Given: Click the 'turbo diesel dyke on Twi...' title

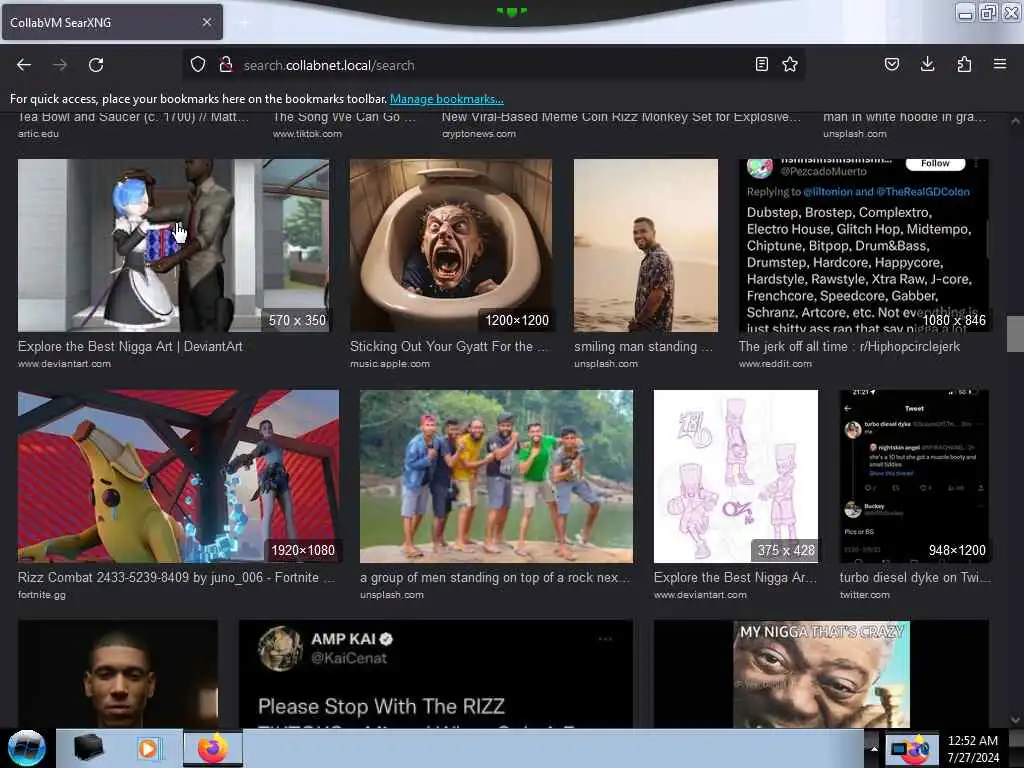Looking at the screenshot, I should [914, 577].
